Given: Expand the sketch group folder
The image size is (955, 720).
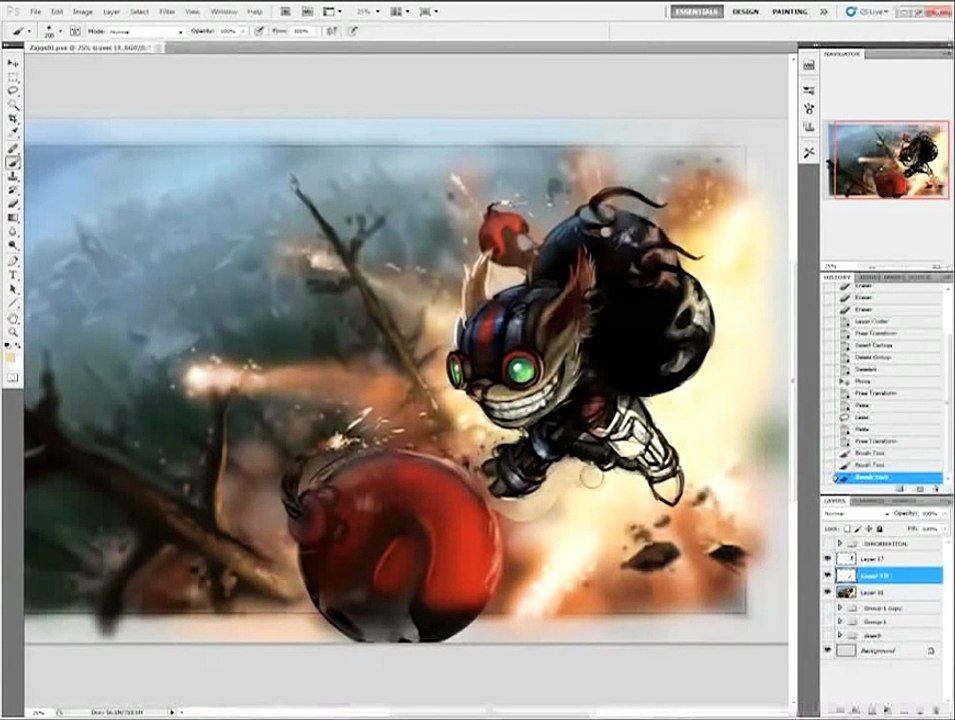Looking at the screenshot, I should [x=840, y=635].
